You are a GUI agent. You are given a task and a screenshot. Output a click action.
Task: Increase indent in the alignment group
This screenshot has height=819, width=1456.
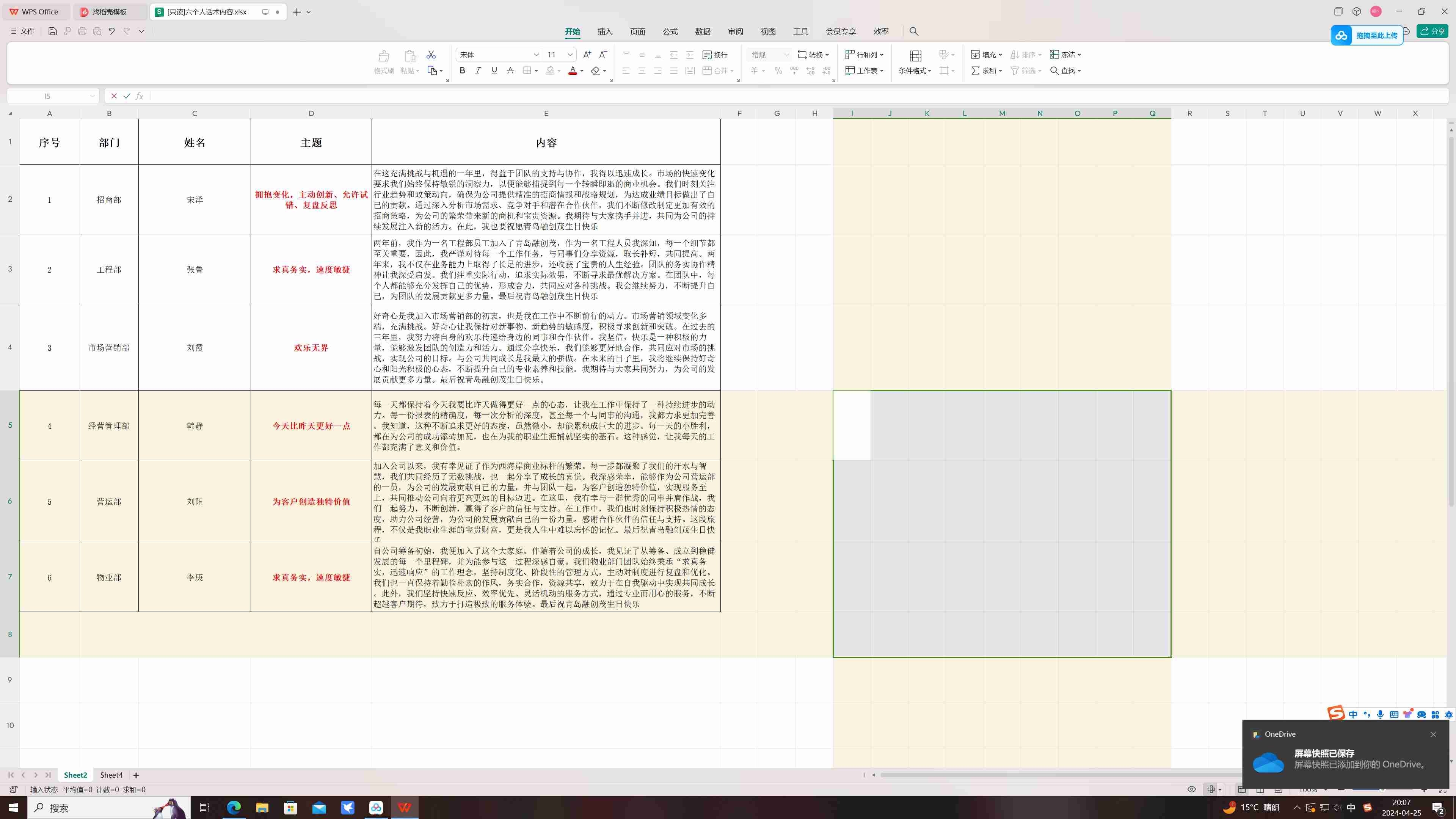click(690, 55)
